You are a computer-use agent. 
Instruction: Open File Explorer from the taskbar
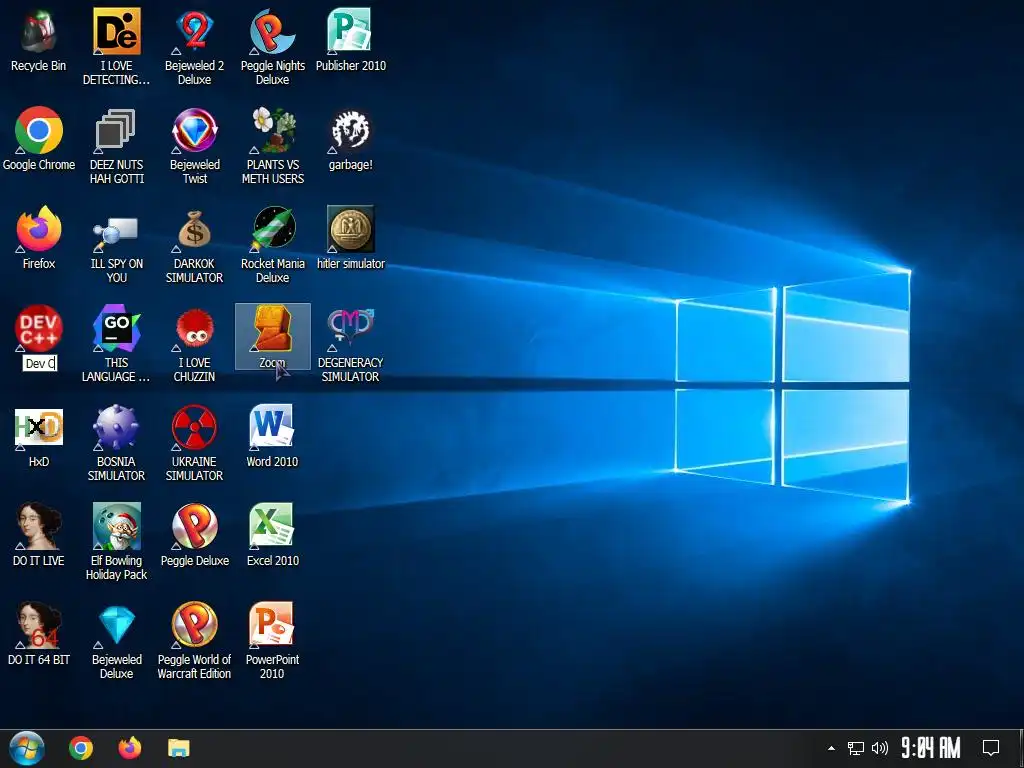178,748
